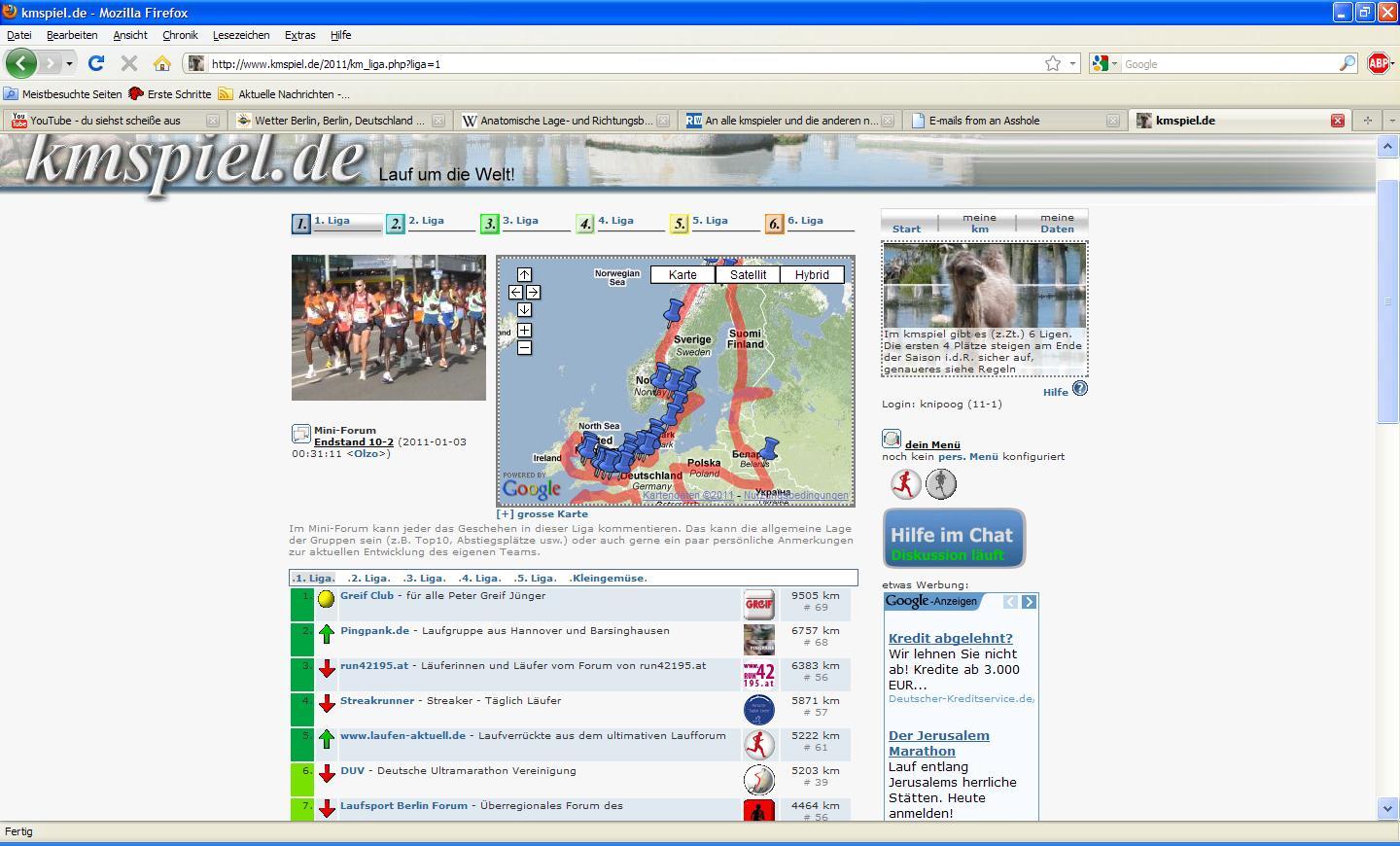
Task: Zoom out on the map
Action: pos(524,348)
